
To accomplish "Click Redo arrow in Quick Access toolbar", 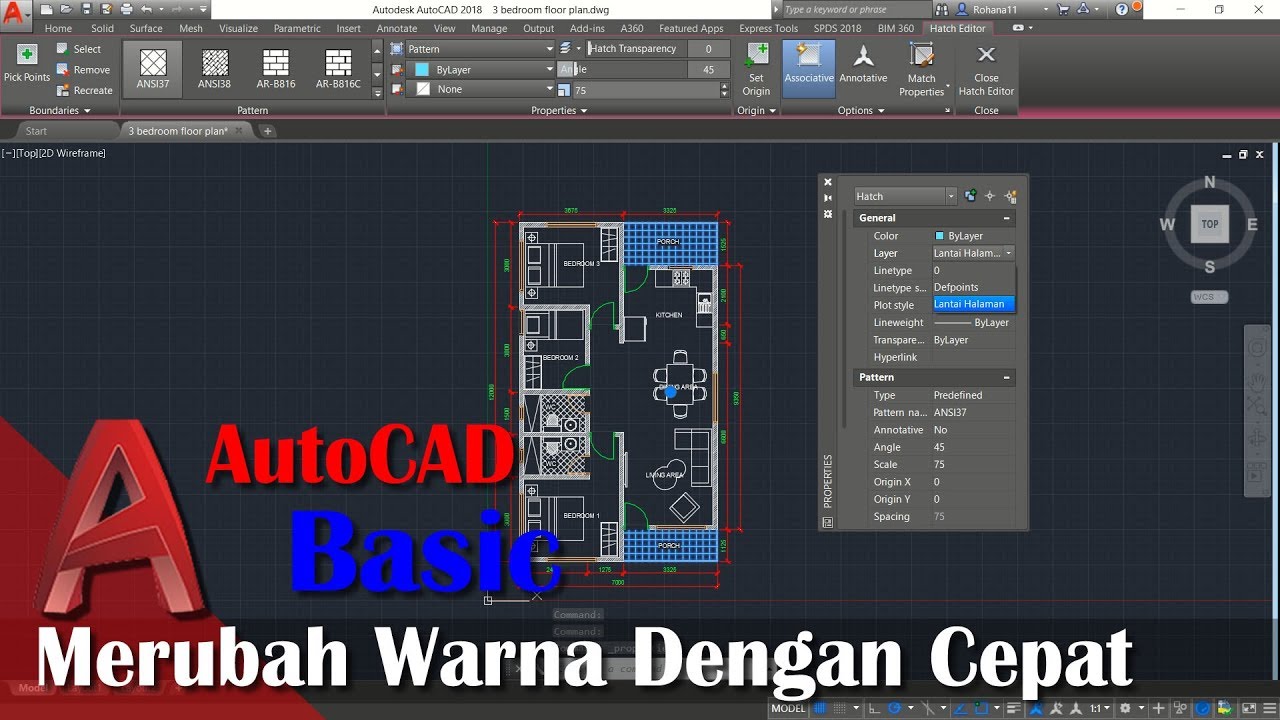I will point(176,9).
